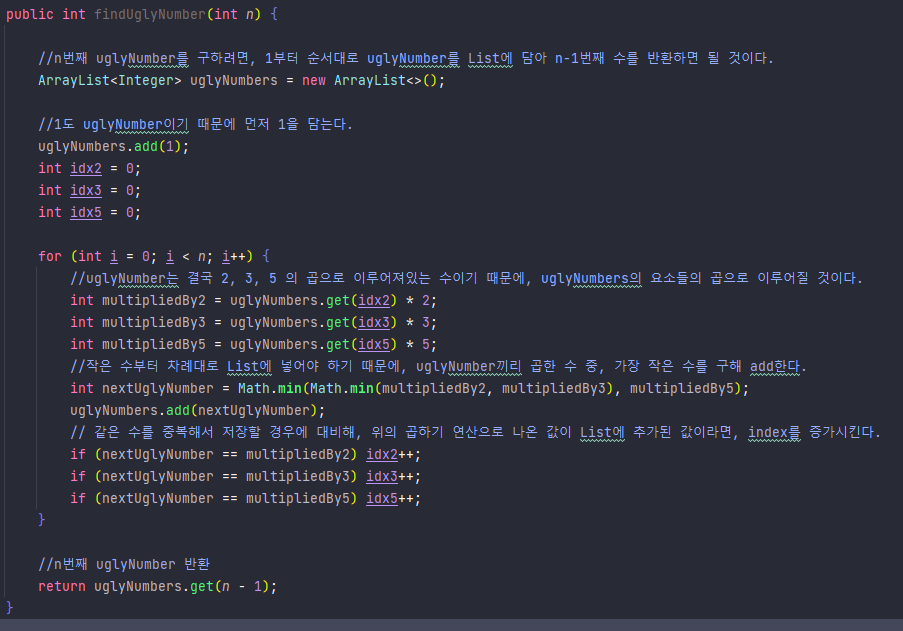Click the 'return' keyword
The width and height of the screenshot is (903, 631).
pyautogui.click(x=62, y=587)
